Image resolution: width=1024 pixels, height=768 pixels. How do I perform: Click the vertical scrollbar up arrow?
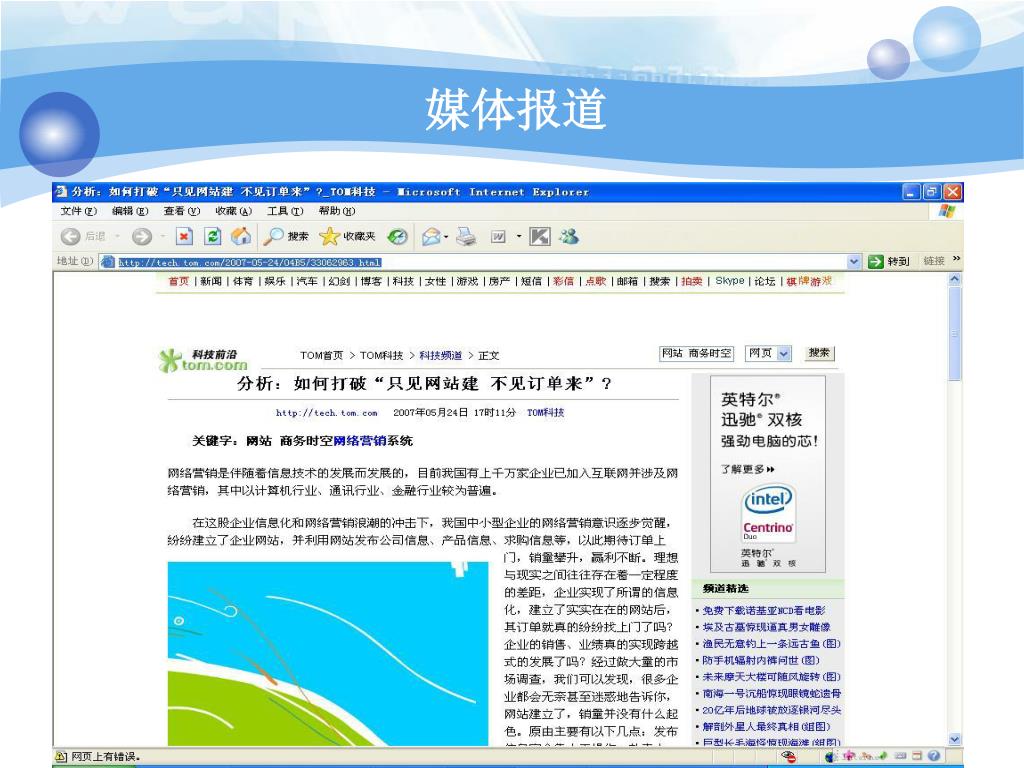955,280
